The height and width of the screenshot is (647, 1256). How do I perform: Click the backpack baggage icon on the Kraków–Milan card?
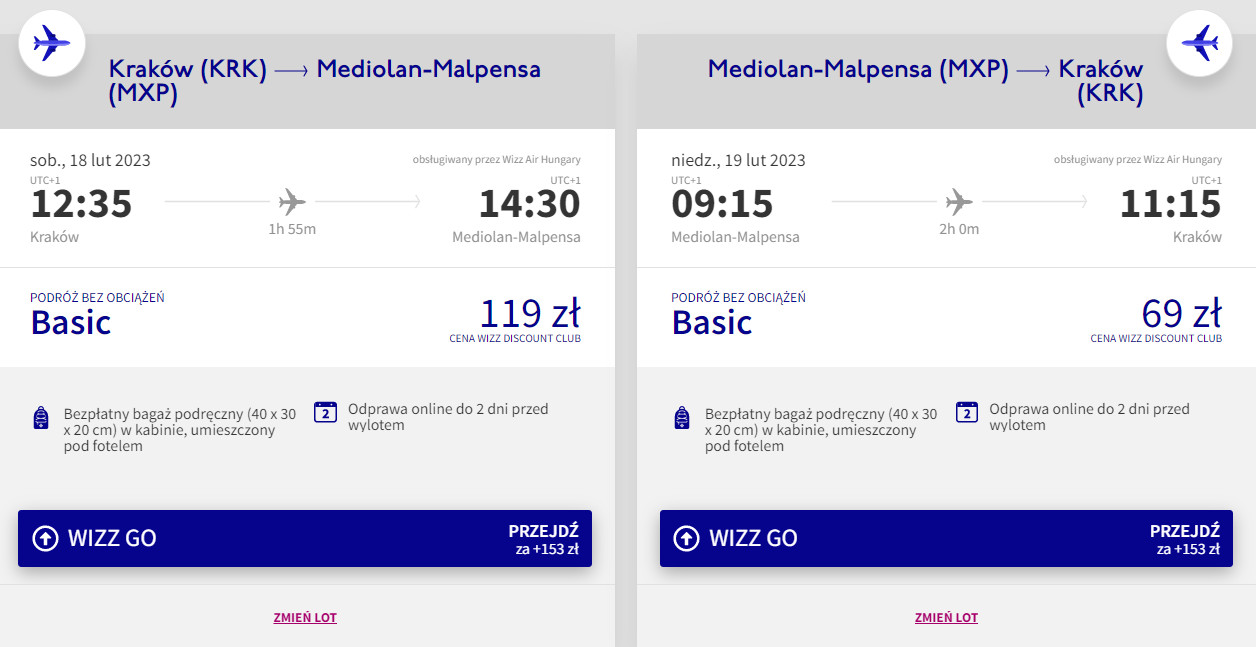(x=41, y=418)
